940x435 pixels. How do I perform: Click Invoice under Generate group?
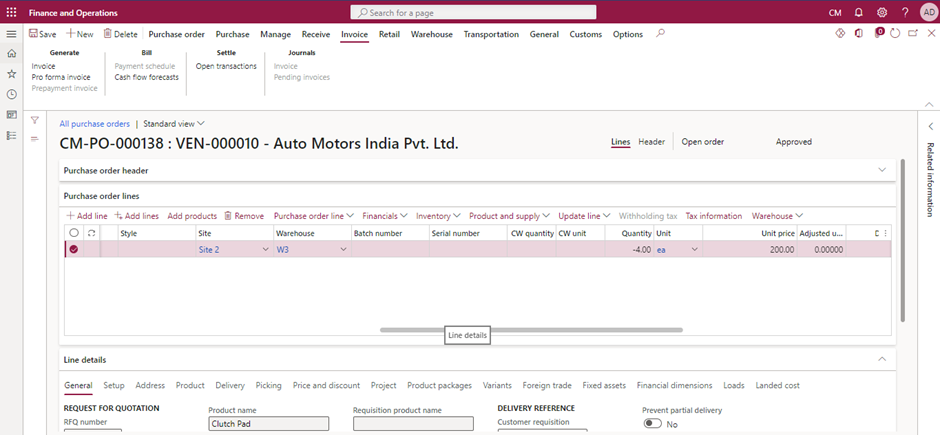43,67
